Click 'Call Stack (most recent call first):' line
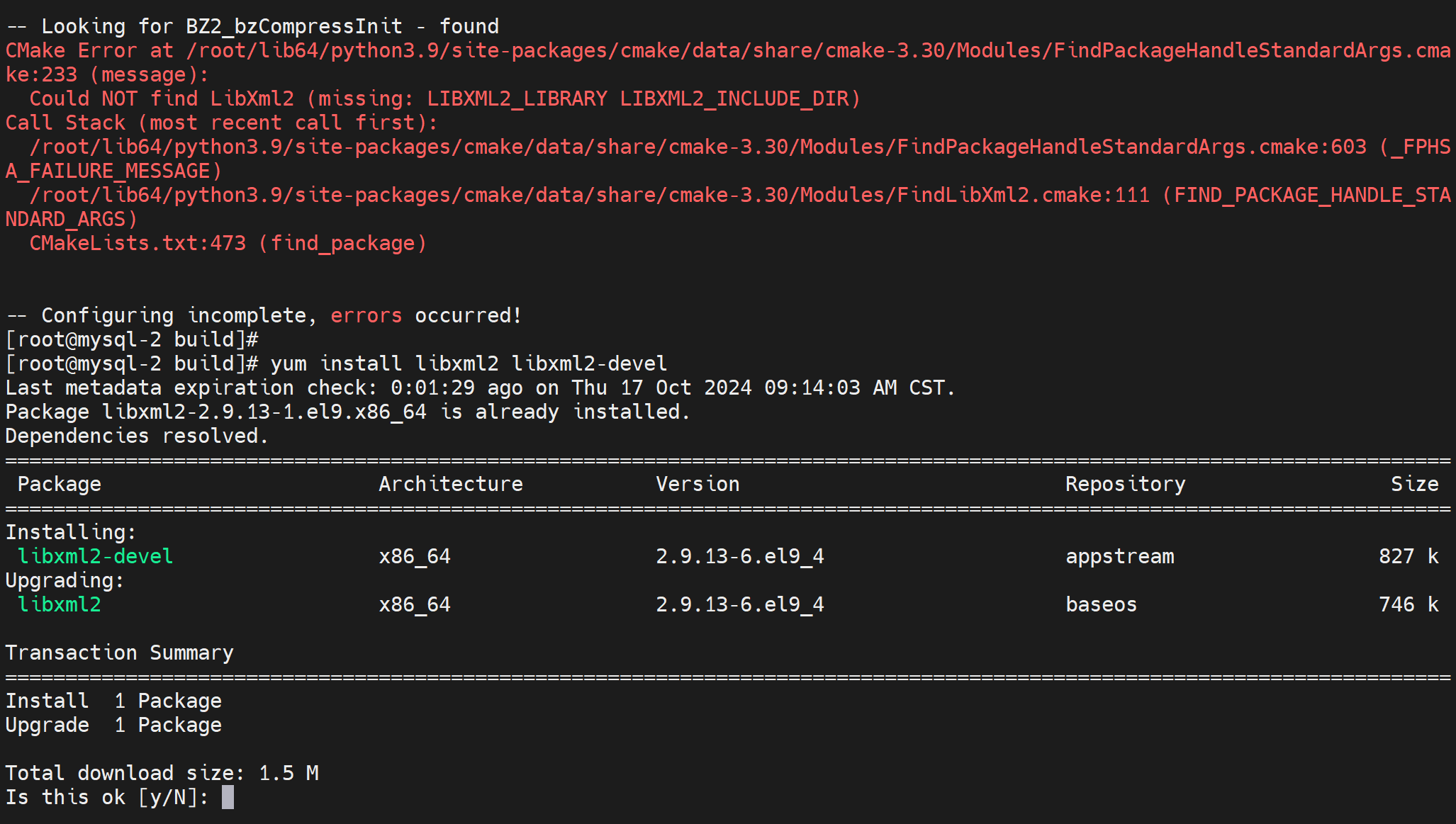The height and width of the screenshot is (824, 1456). point(222,123)
